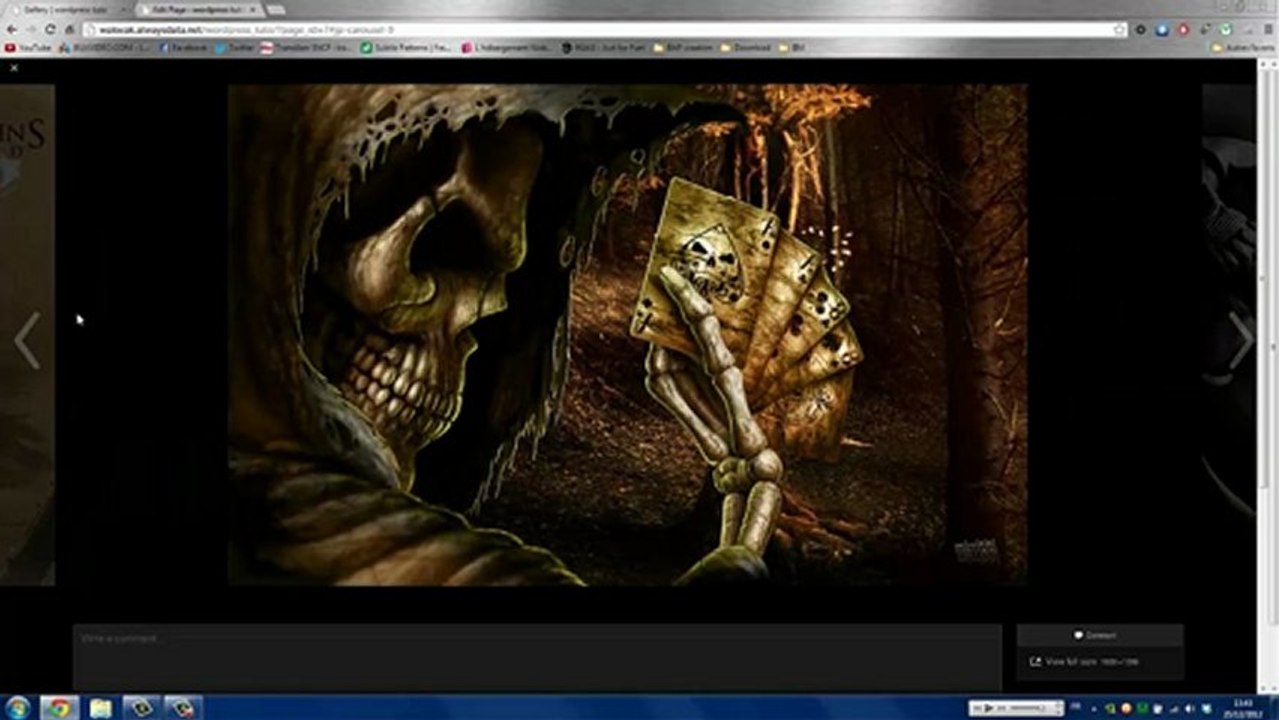
Task: Bookmark this page with the star icon
Action: pyautogui.click(x=1119, y=30)
